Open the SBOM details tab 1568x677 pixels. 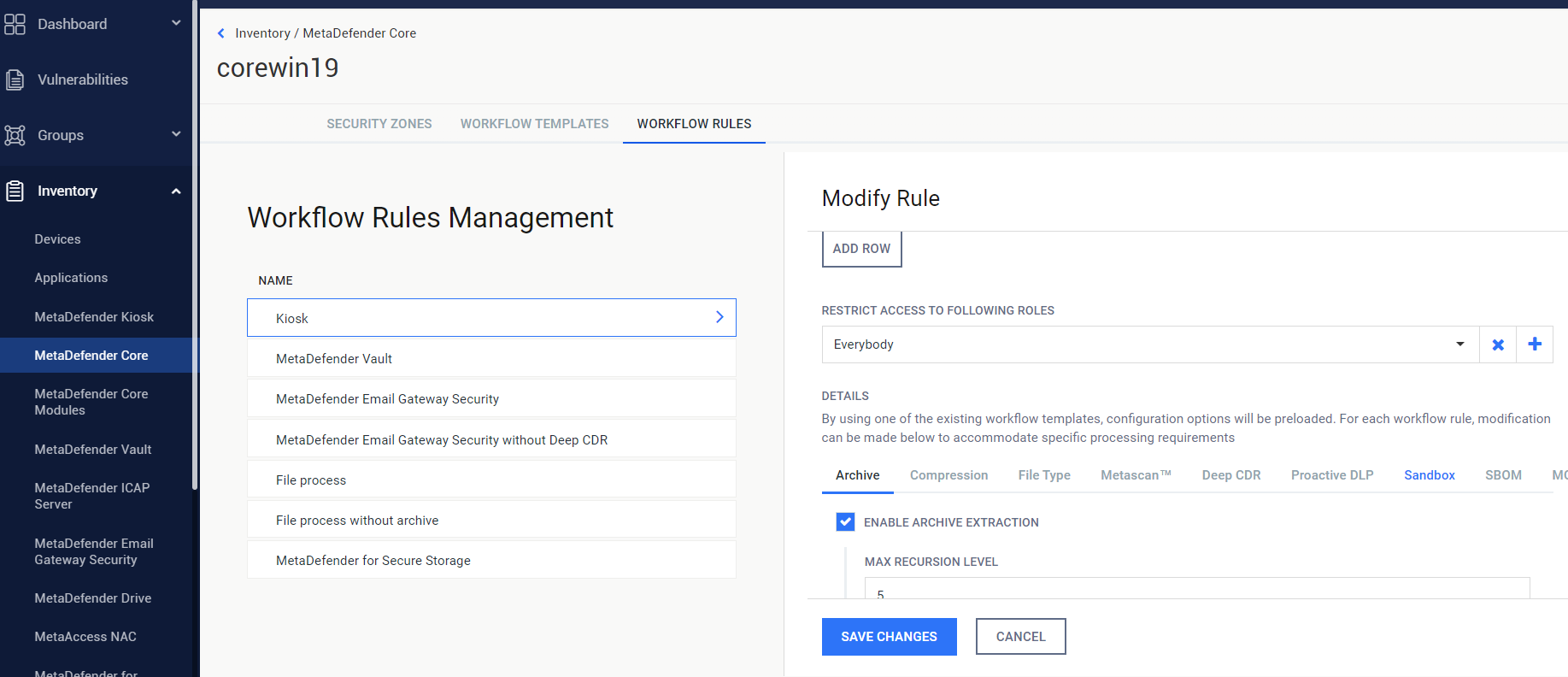tap(1503, 475)
